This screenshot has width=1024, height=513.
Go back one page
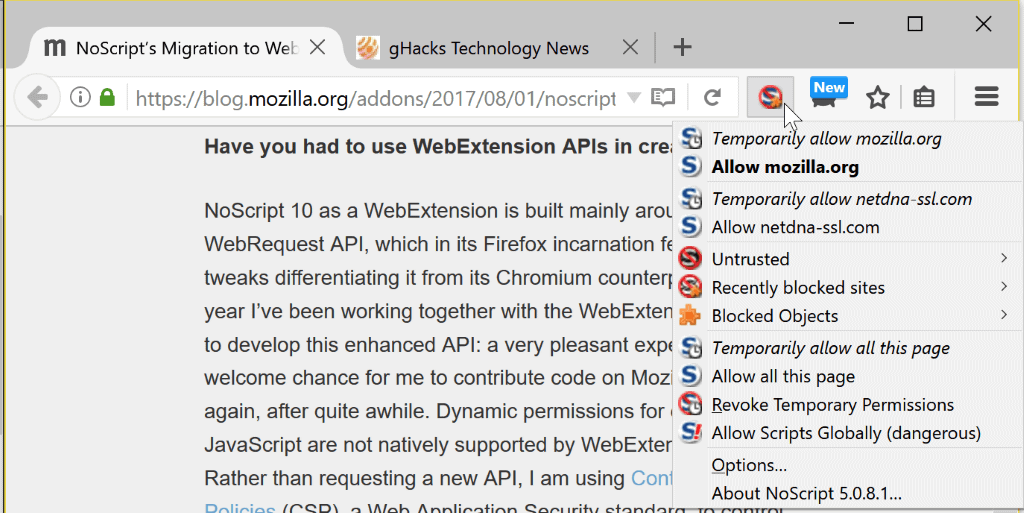[x=37, y=98]
